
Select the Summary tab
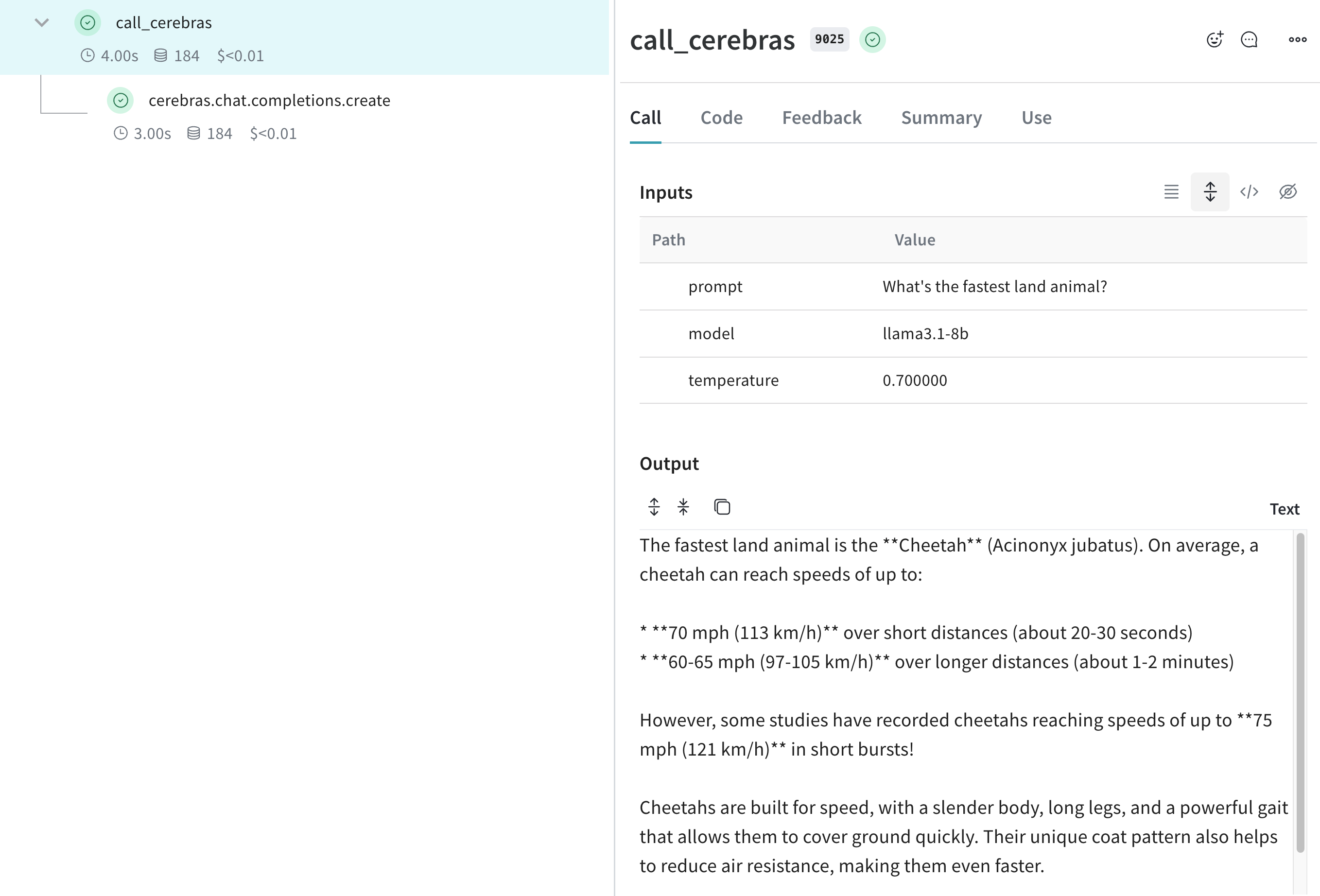(x=941, y=118)
